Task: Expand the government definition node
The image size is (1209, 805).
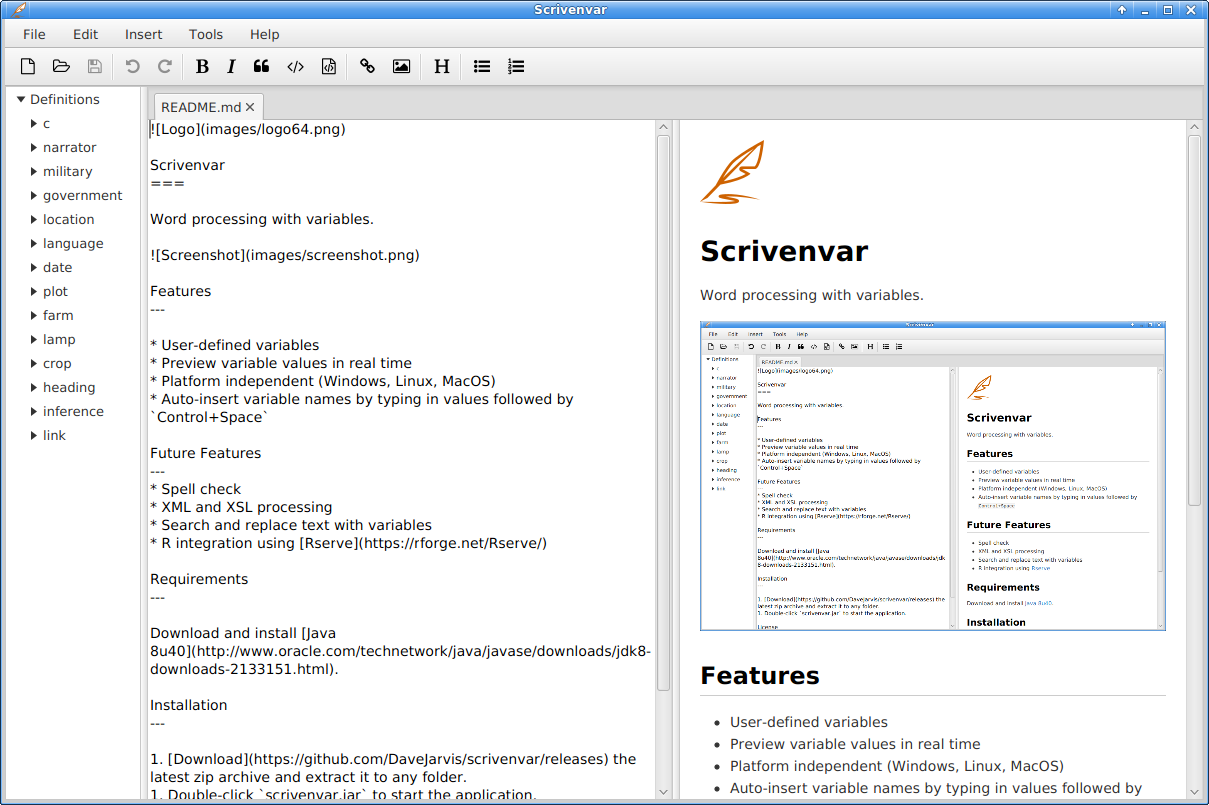Action: 33,196
